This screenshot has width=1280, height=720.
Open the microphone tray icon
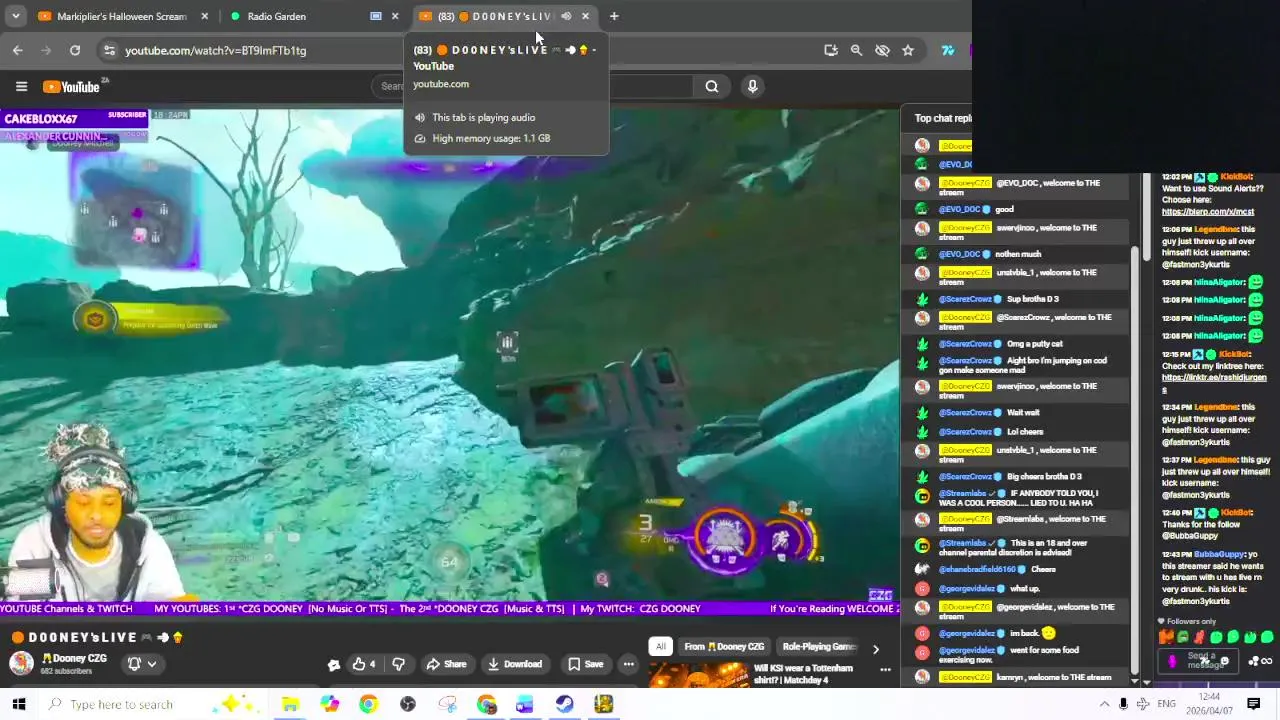click(x=1123, y=704)
